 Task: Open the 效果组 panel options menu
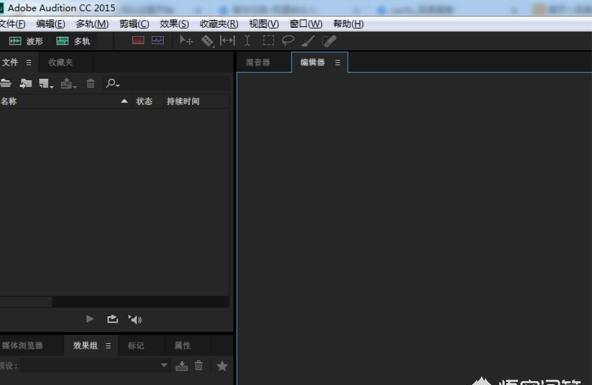[x=108, y=346]
